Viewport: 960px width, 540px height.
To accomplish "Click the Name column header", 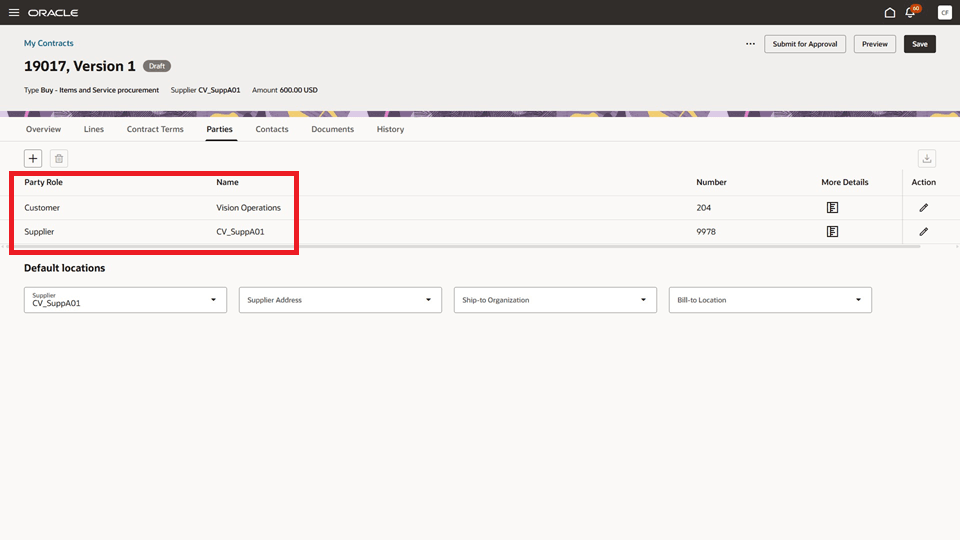I will (x=227, y=182).
